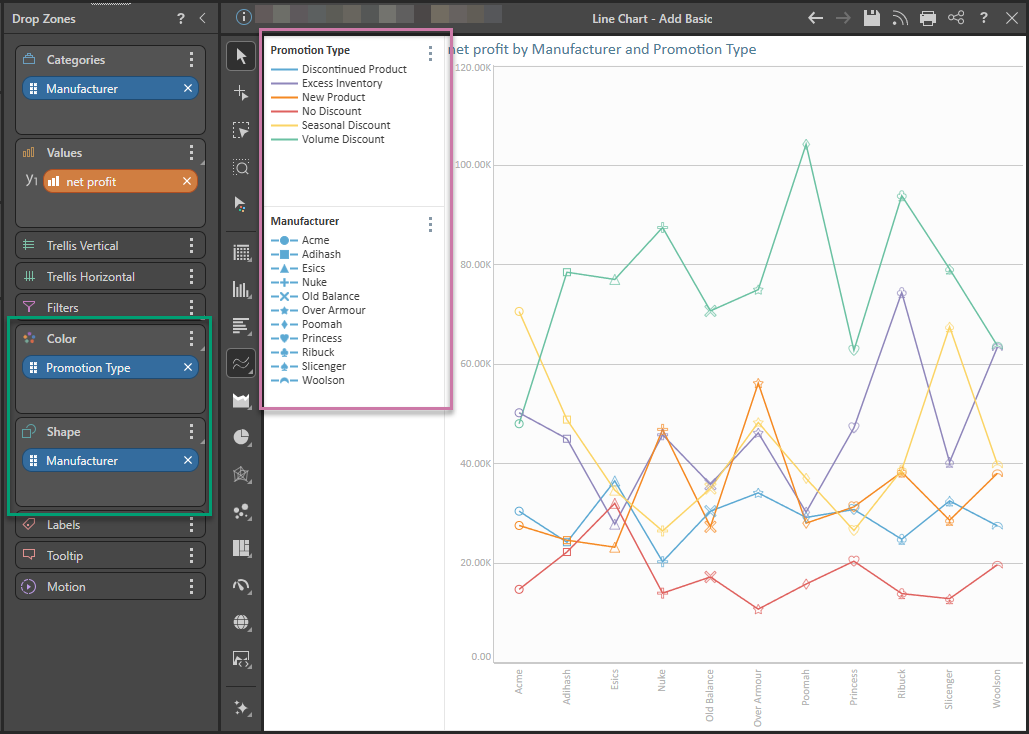The height and width of the screenshot is (734, 1029).
Task: Switch to area chart visualization
Action: [241, 400]
